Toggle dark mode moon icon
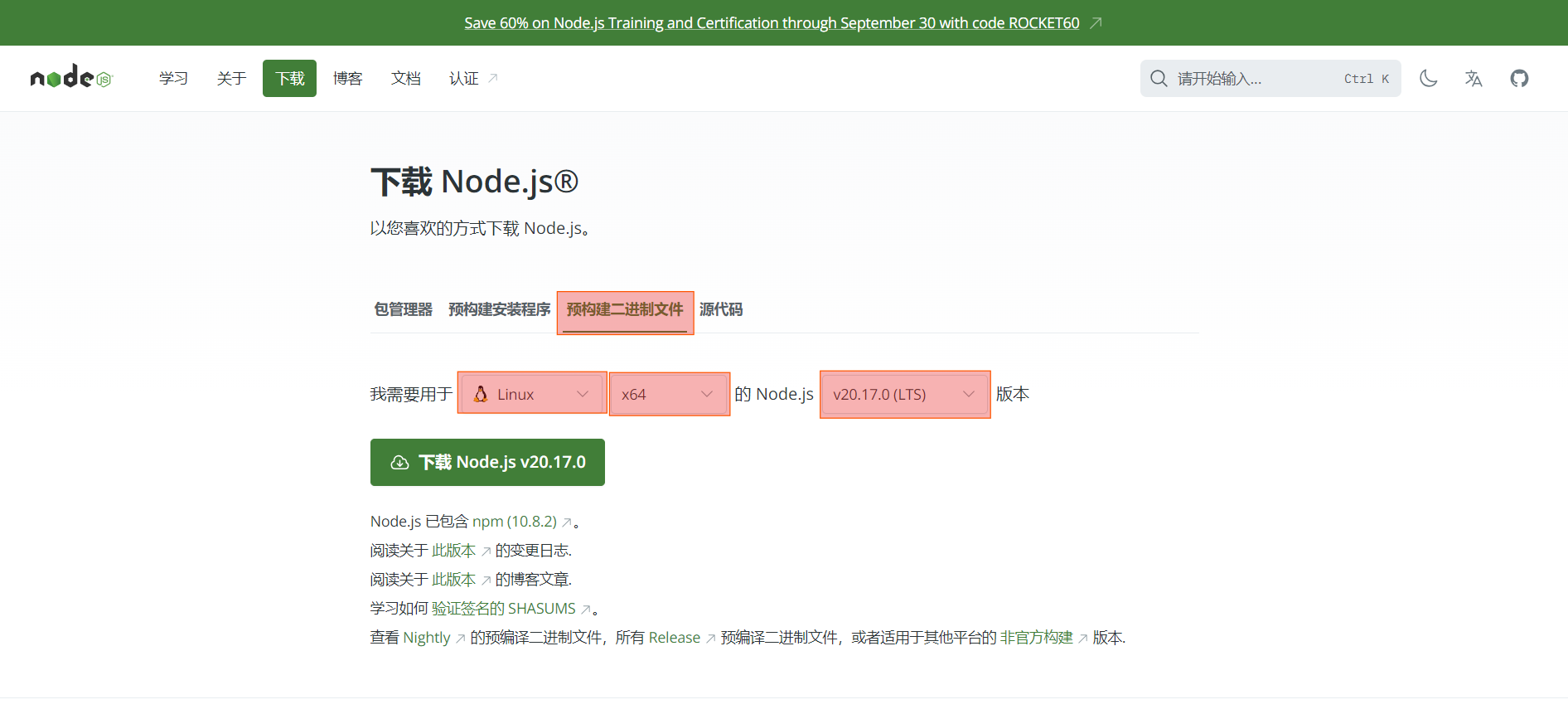 (1428, 78)
